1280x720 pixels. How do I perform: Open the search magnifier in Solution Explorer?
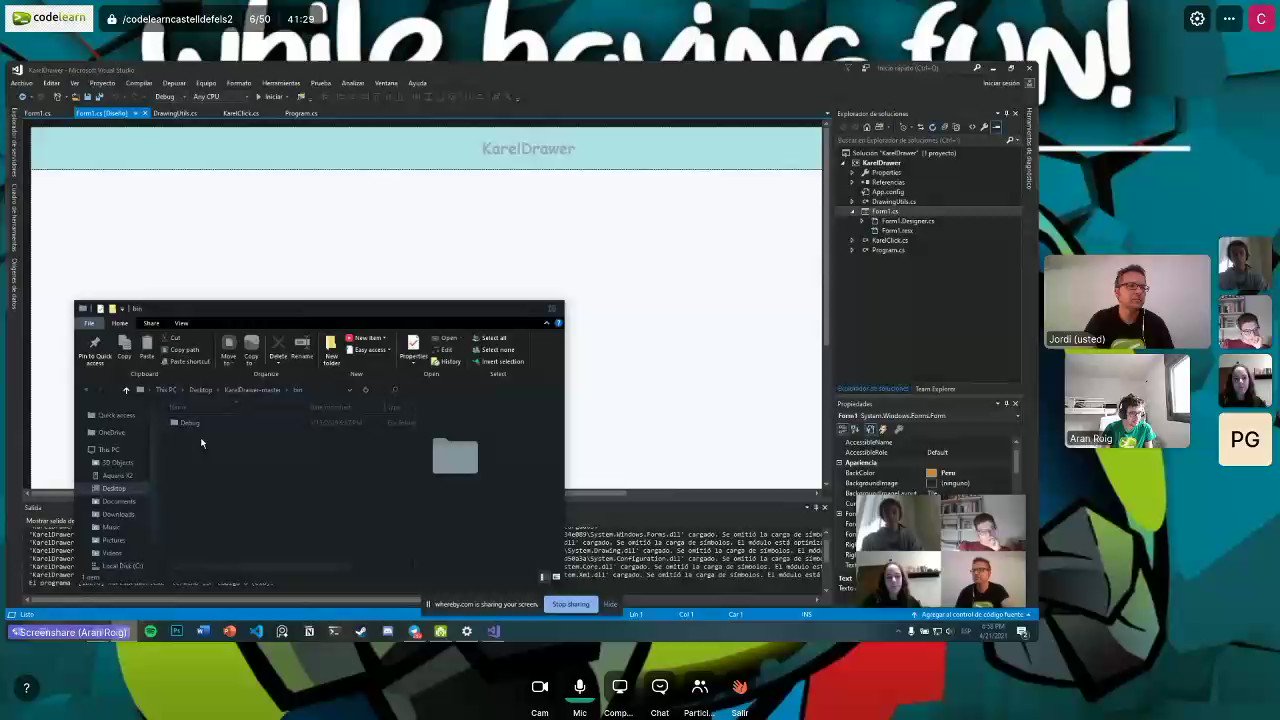click(1009, 139)
